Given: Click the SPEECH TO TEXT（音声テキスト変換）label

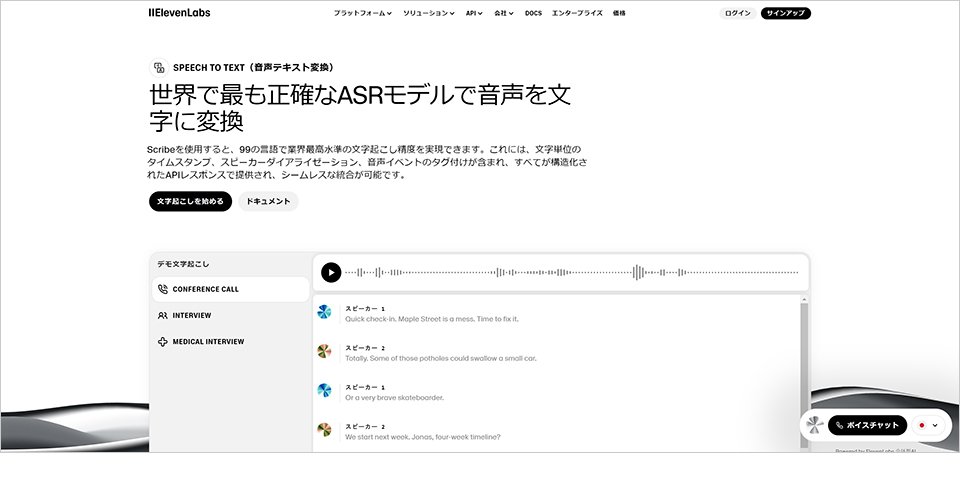Looking at the screenshot, I should click(255, 67).
